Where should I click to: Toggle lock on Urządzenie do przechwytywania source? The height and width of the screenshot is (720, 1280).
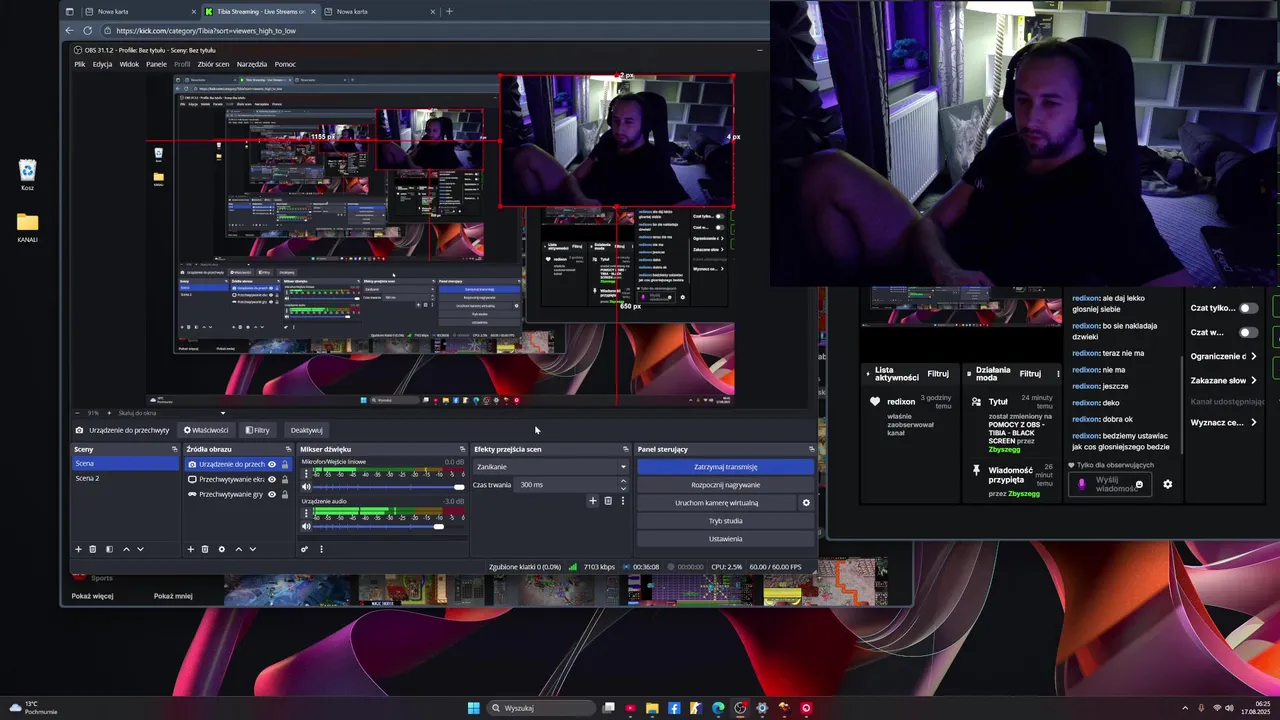coord(285,464)
